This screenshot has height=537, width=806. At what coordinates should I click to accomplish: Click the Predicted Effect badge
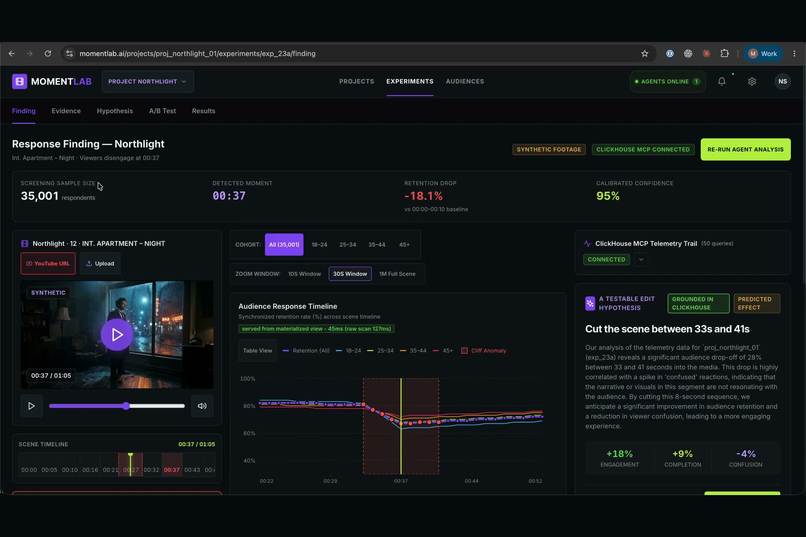[757, 303]
